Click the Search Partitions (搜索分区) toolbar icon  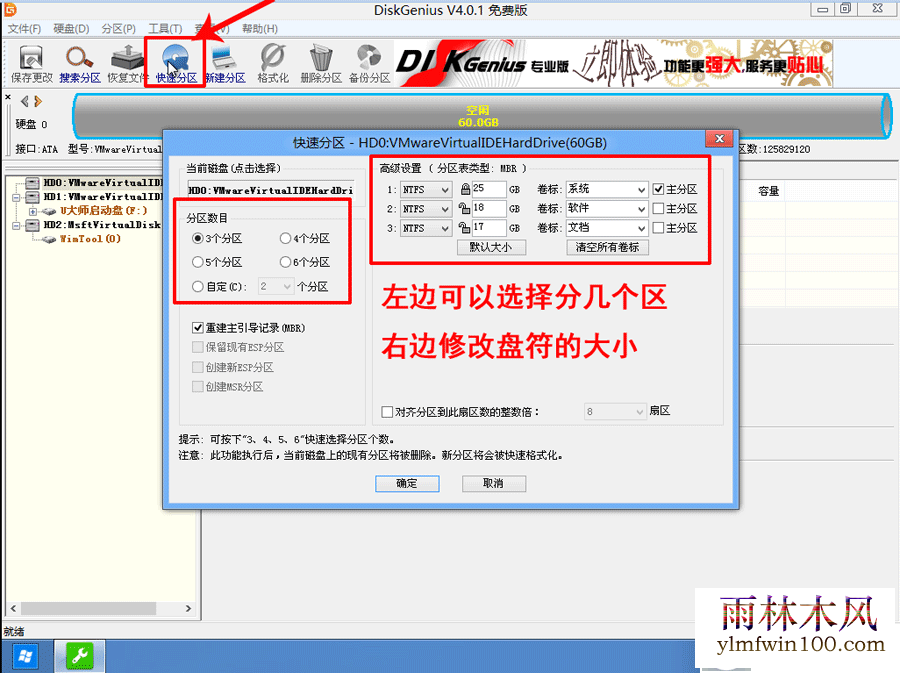pyautogui.click(x=79, y=64)
